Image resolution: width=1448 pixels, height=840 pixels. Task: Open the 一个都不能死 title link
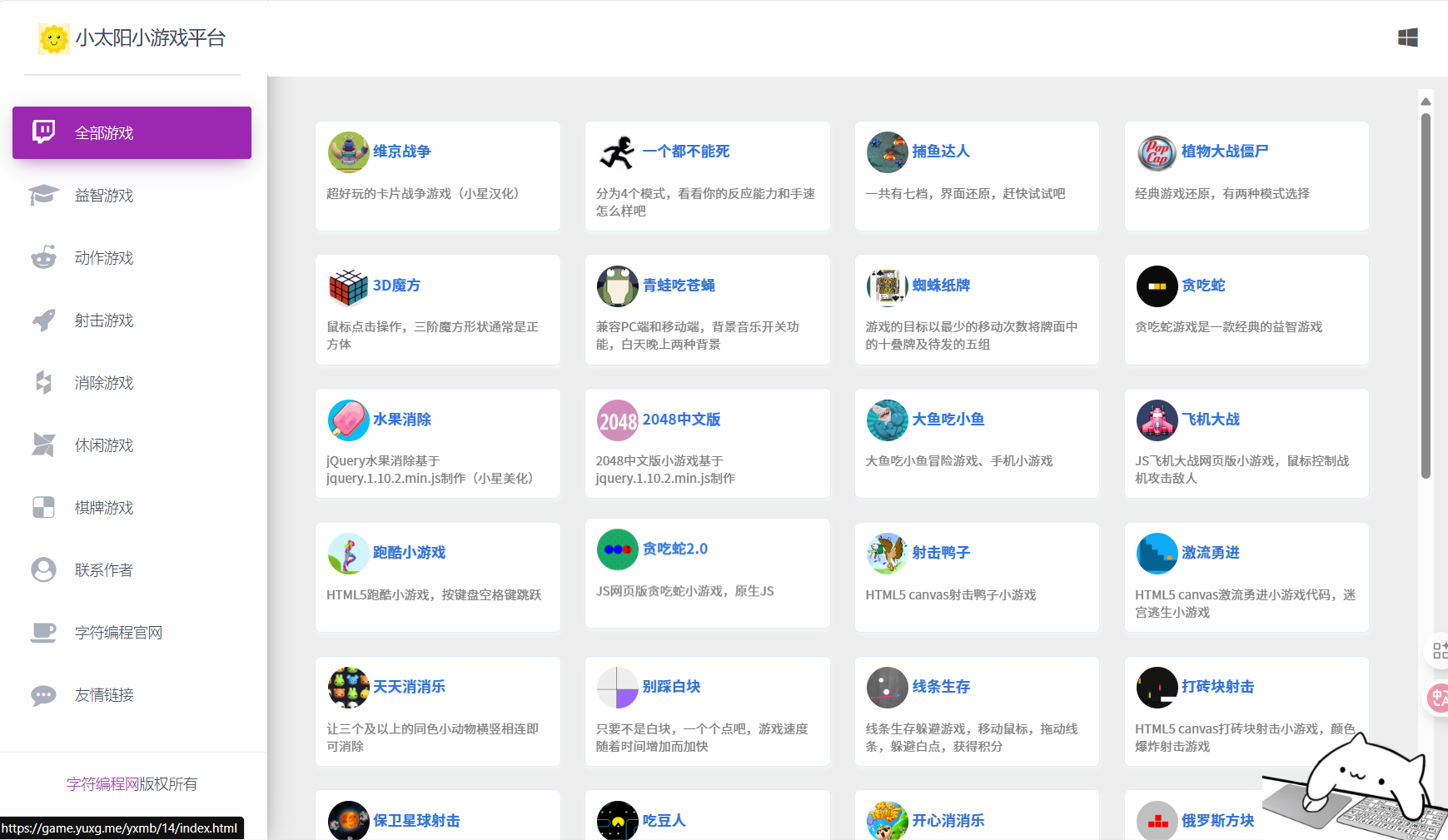coord(686,152)
